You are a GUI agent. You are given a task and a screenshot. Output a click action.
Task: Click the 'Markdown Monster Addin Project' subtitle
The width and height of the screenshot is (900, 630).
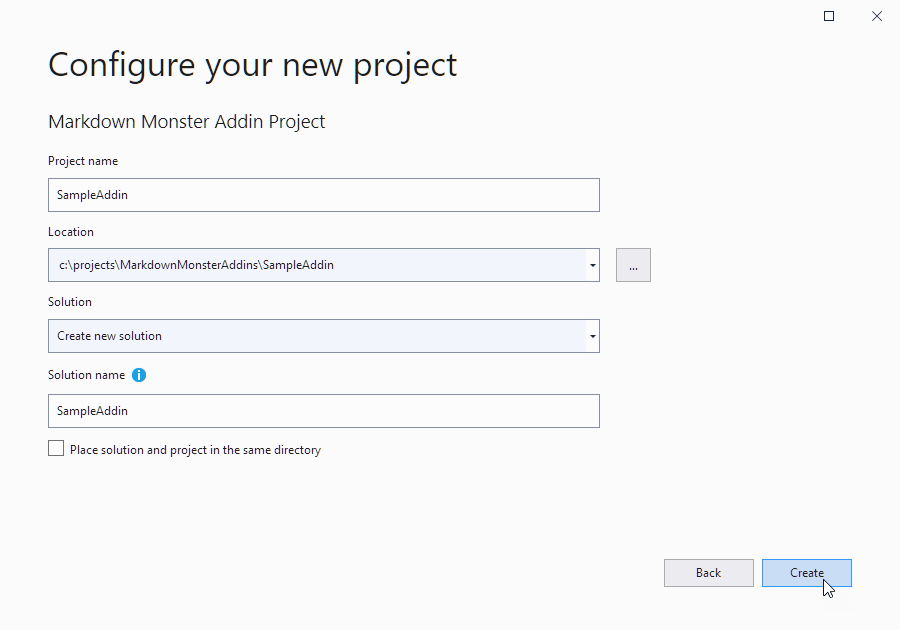pos(187,122)
